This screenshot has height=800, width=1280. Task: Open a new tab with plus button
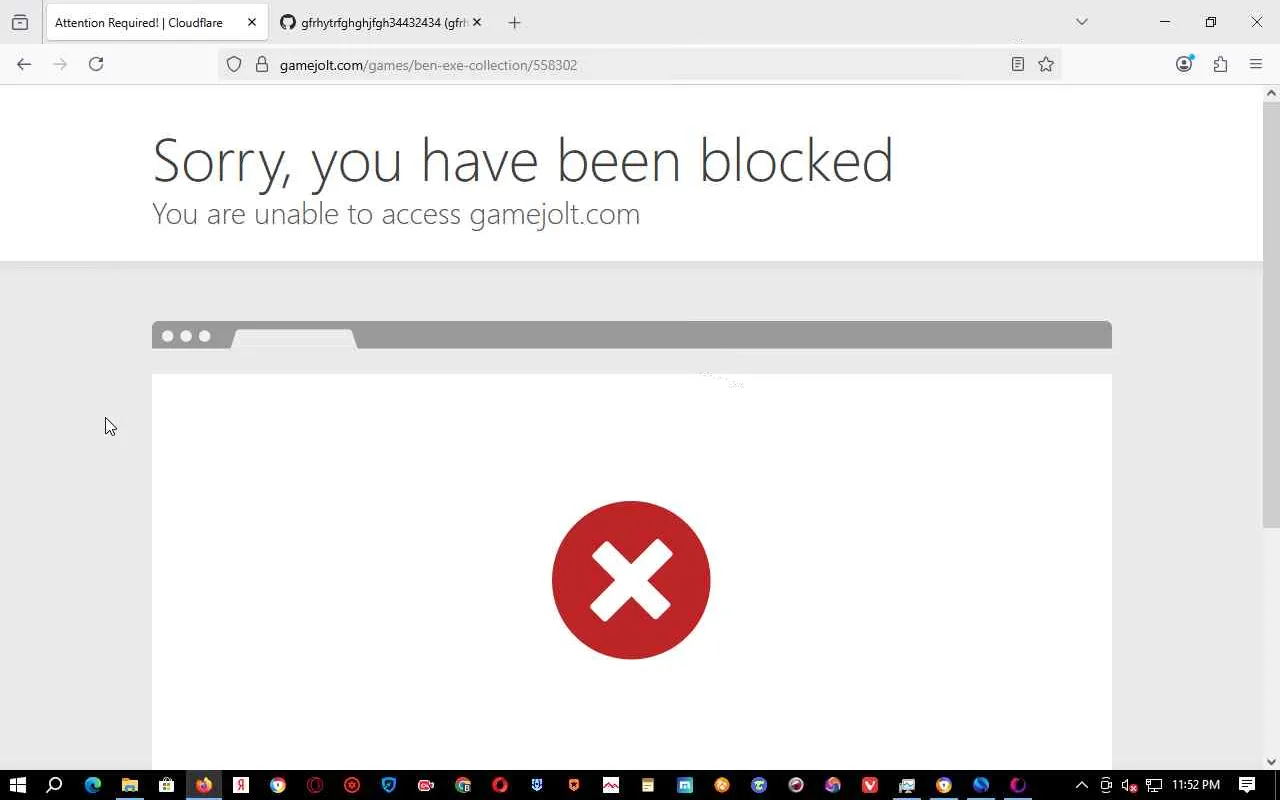(514, 22)
